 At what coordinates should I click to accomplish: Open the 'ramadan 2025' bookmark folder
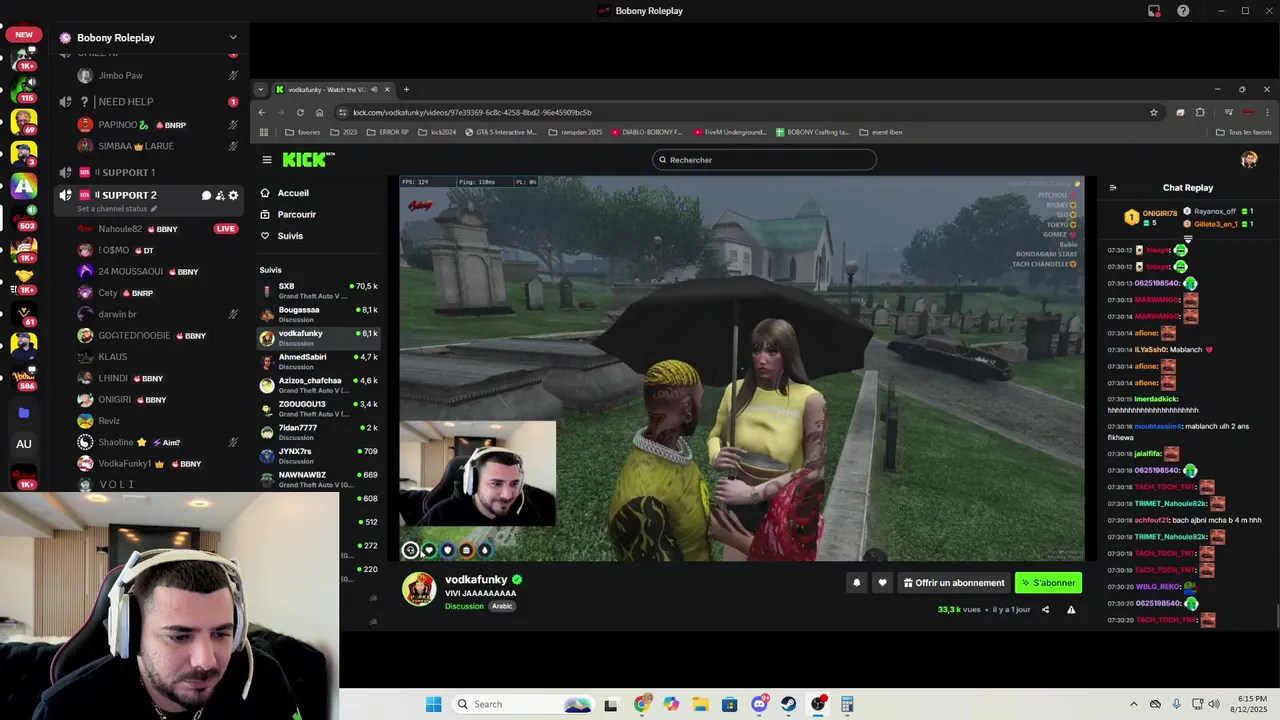tap(575, 132)
